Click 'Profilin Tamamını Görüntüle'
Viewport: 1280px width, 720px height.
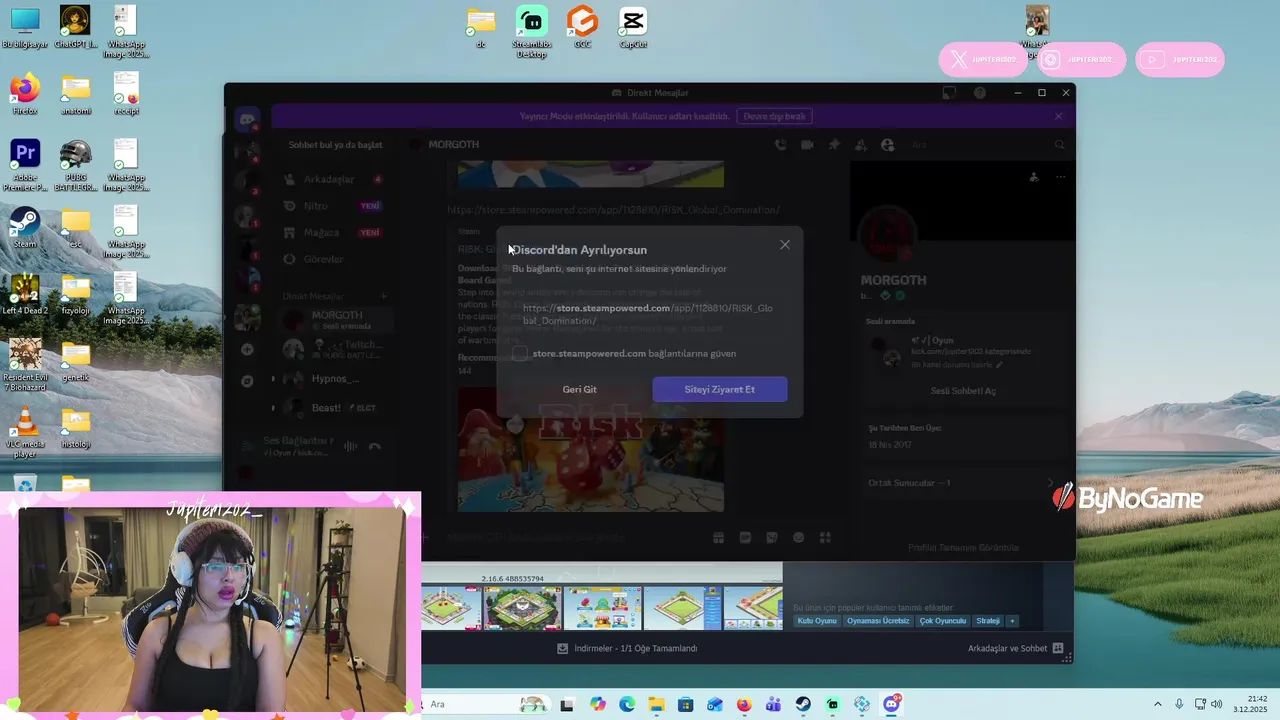click(963, 547)
